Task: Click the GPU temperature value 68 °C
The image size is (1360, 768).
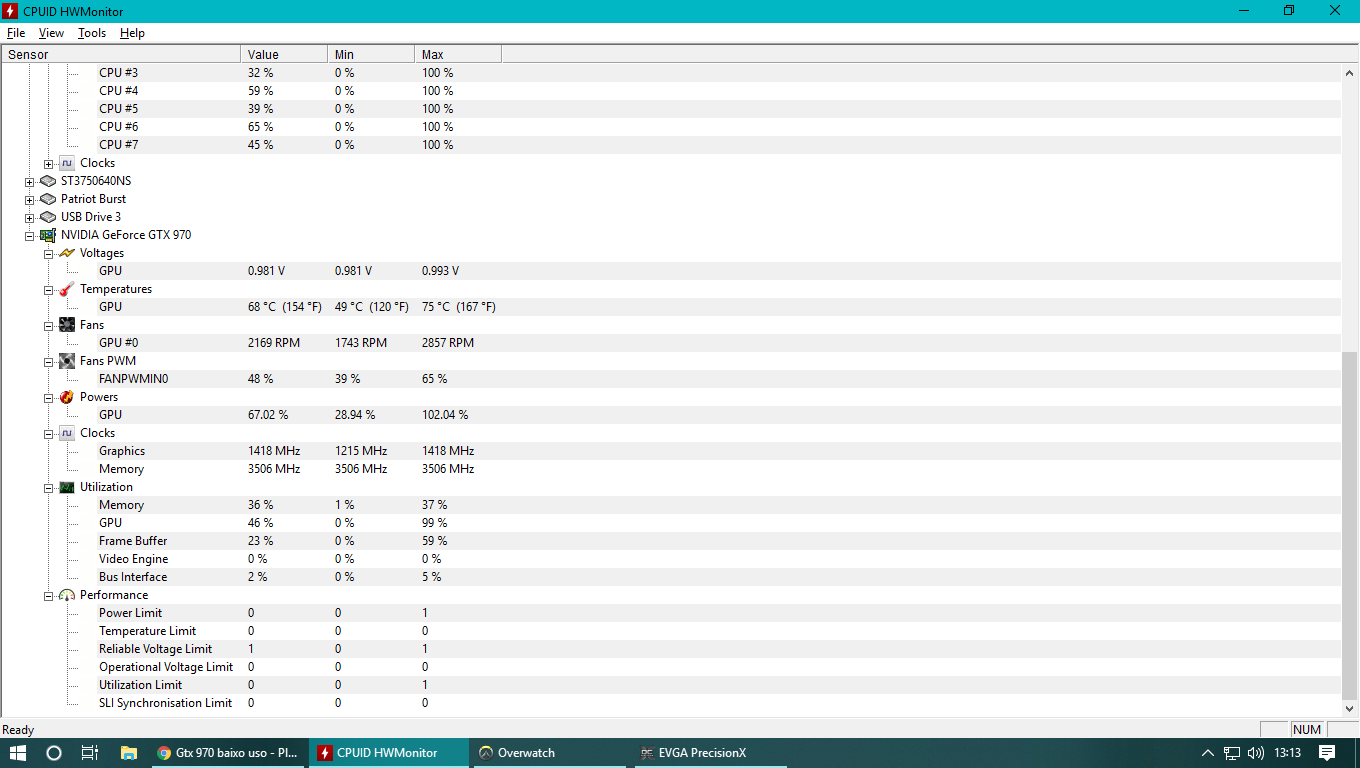Action: coord(285,307)
